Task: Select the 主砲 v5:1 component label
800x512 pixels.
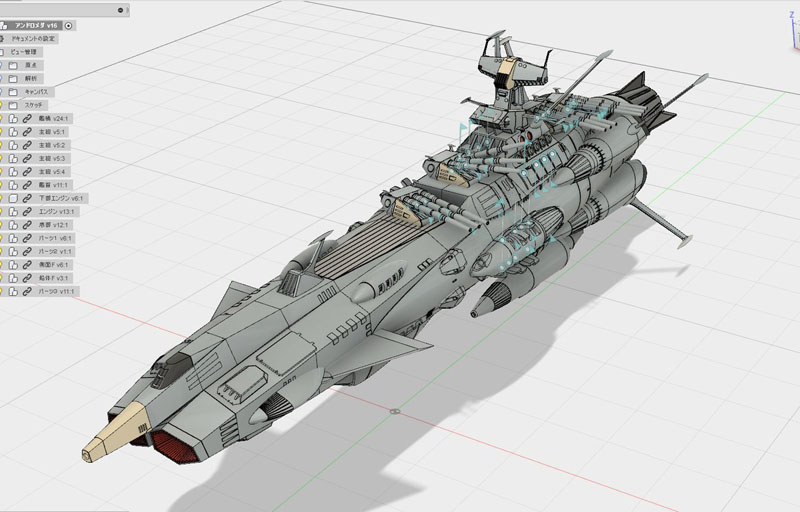Action: (x=52, y=132)
